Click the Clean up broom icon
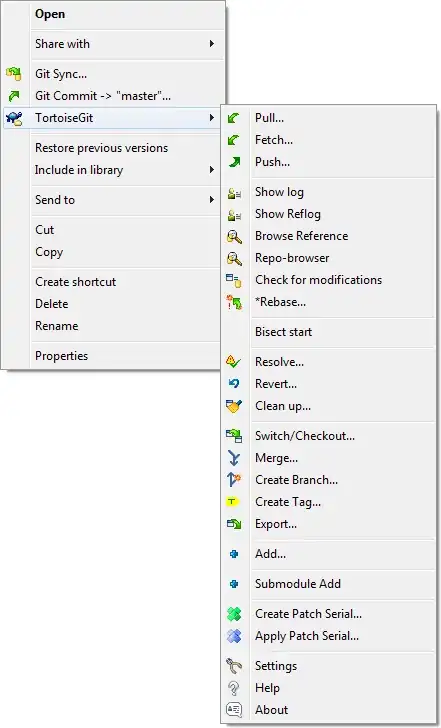 [x=234, y=406]
